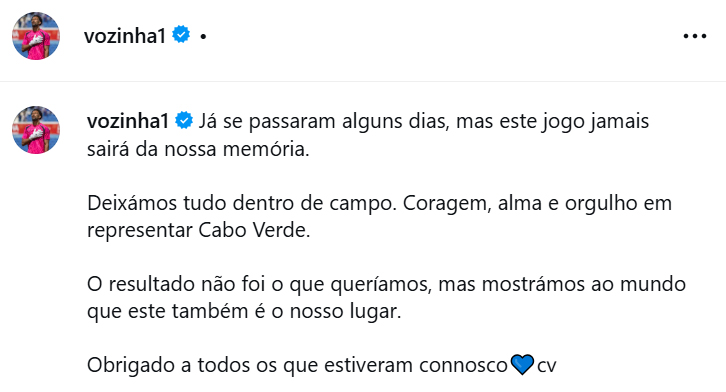
Task: Click 'que este também é o nosso lugar'
Action: (244, 311)
